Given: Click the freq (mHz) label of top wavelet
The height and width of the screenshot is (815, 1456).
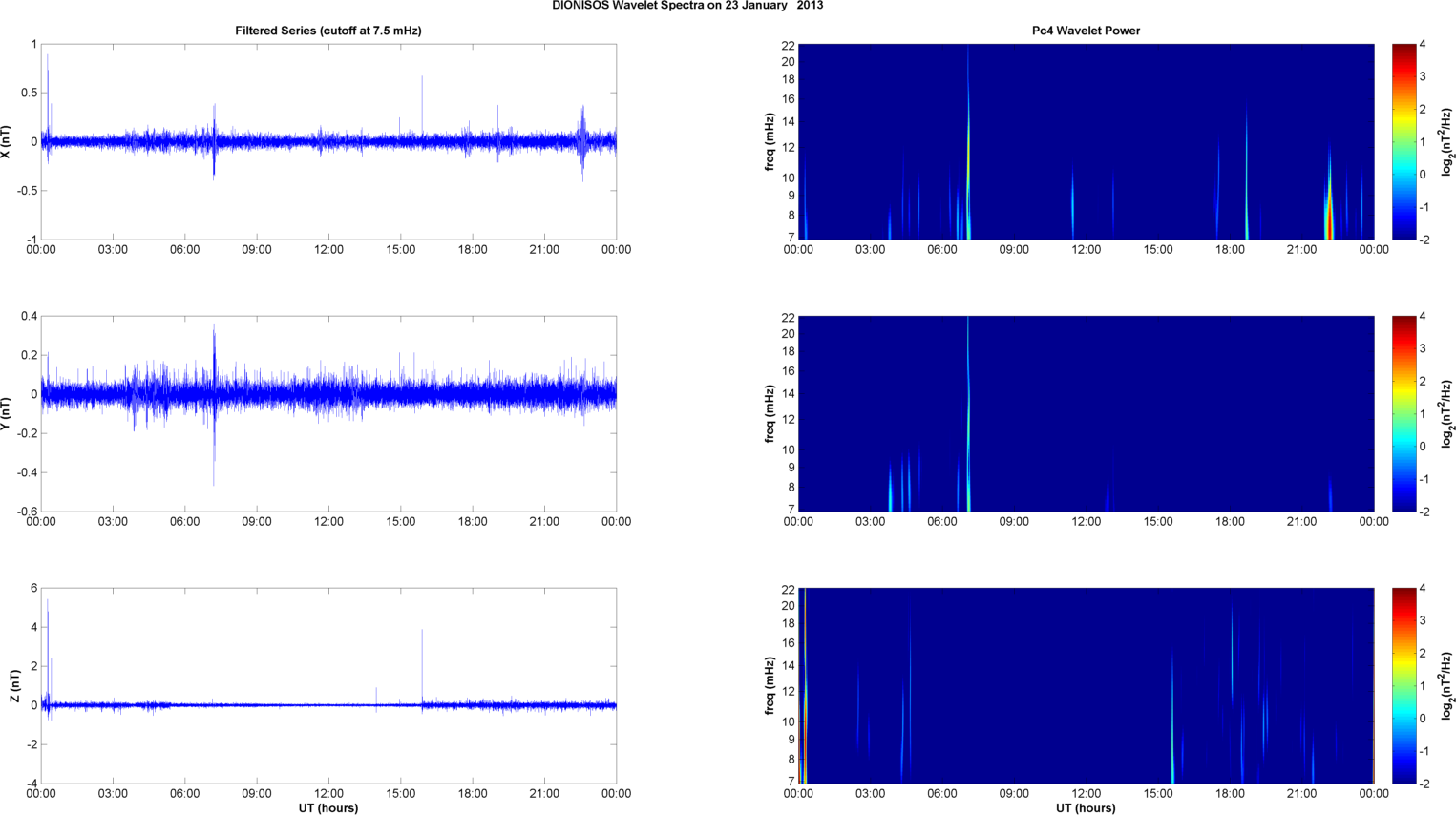Looking at the screenshot, I should [x=770, y=141].
